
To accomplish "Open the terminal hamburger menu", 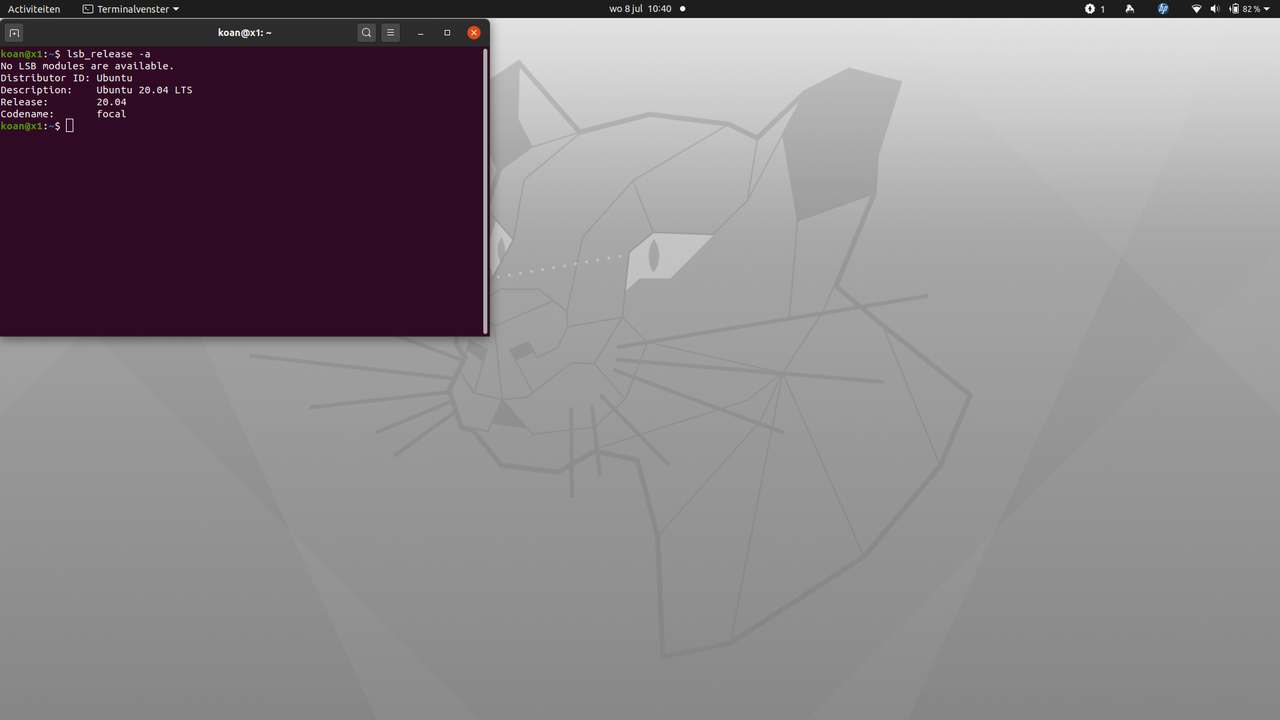I will click(x=391, y=33).
